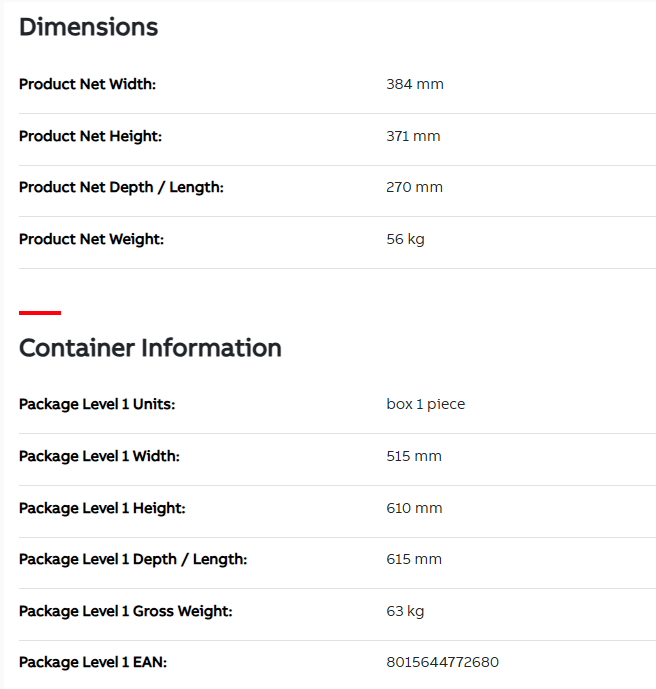Image resolution: width=656 pixels, height=689 pixels.
Task: Select the Package Level 1 EAN label
Action: coord(93,662)
